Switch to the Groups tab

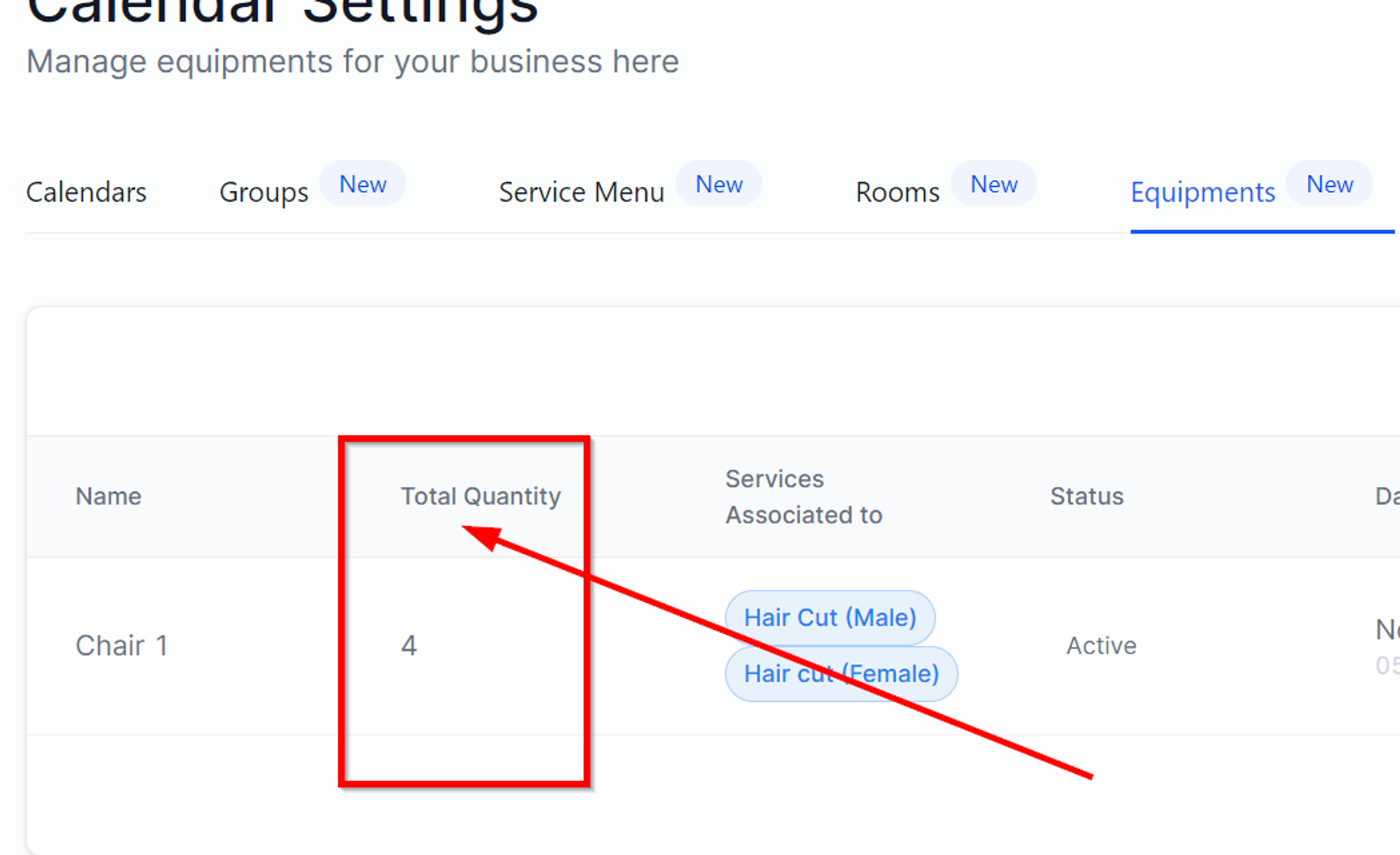click(x=264, y=192)
